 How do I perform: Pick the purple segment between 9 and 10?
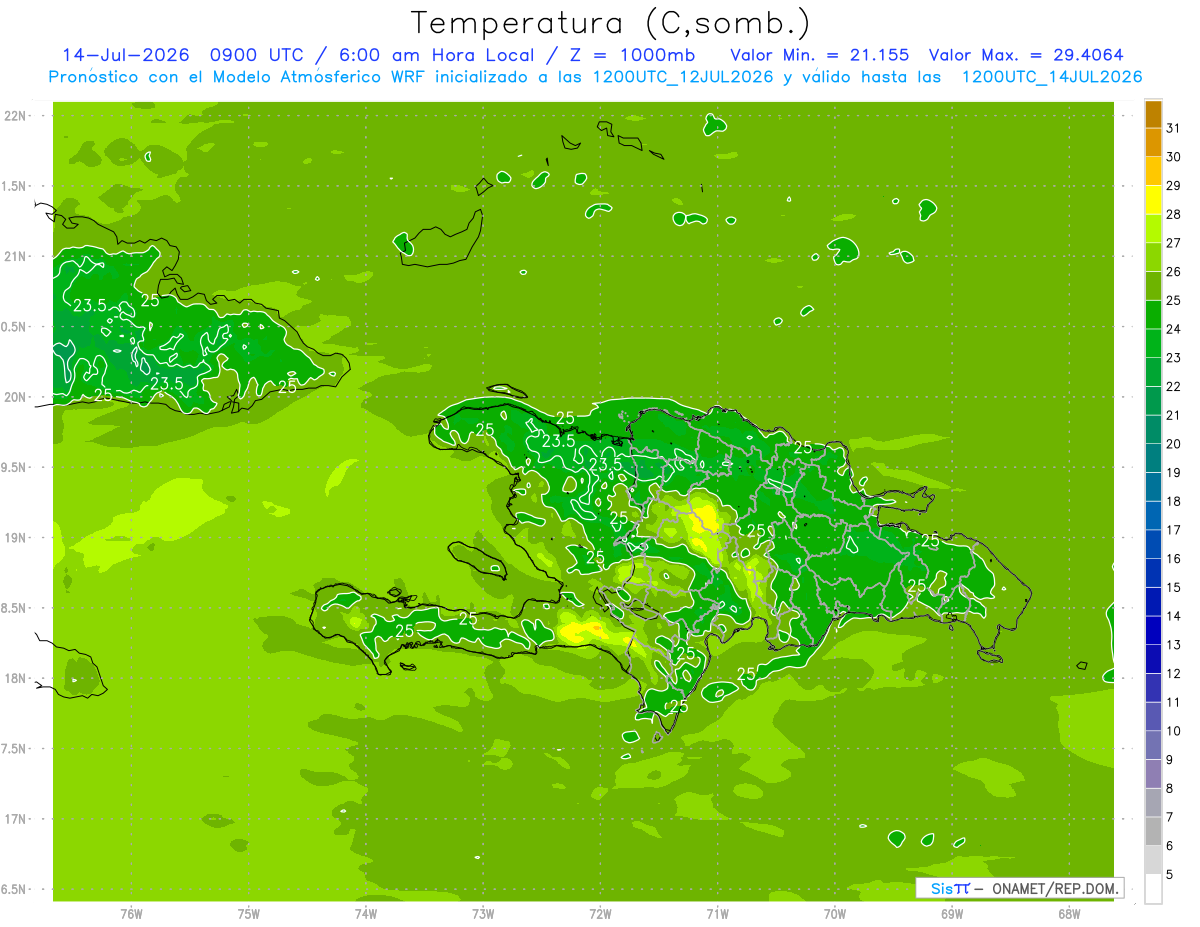coord(1153,746)
